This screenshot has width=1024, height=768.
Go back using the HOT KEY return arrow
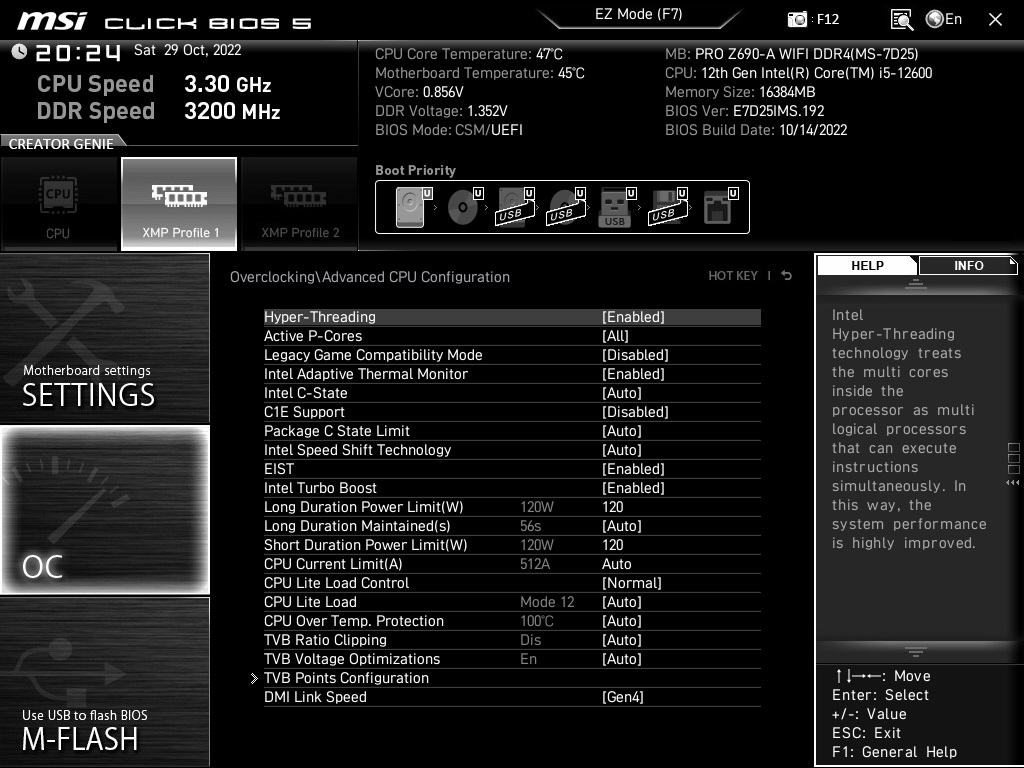tap(786, 276)
